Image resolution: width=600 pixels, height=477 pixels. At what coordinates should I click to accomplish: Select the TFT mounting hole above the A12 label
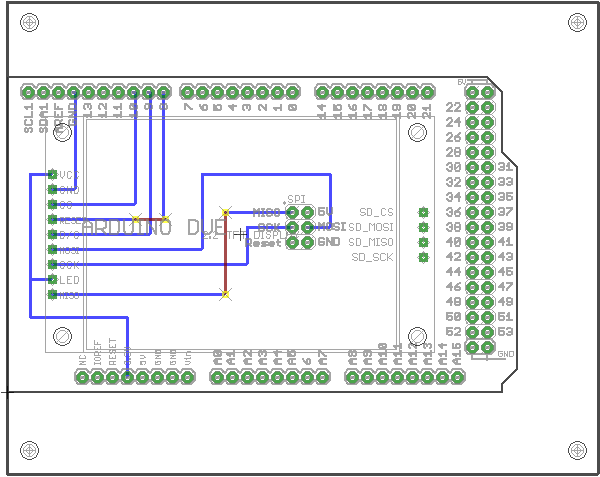pos(417,336)
